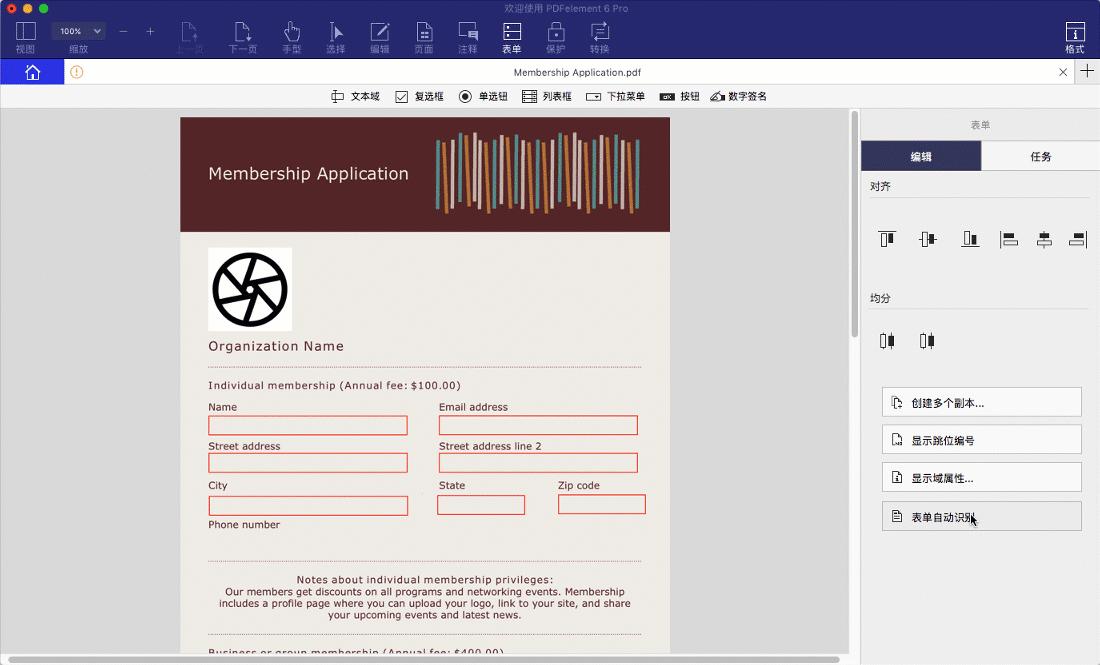Open the 保护 protect tool
Screen dimensions: 1100x665
click(556, 36)
